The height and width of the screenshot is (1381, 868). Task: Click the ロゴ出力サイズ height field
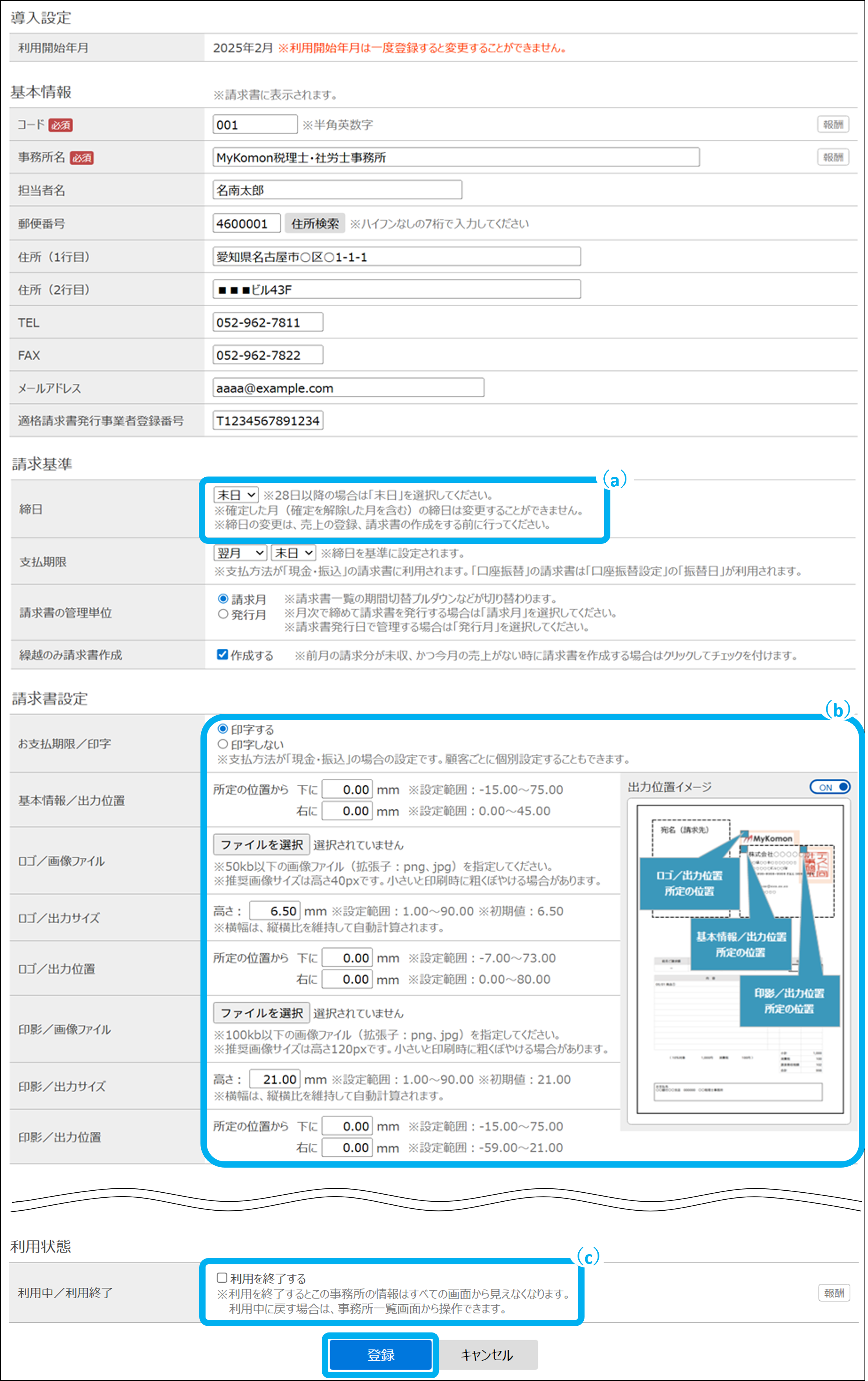pyautogui.click(x=274, y=911)
